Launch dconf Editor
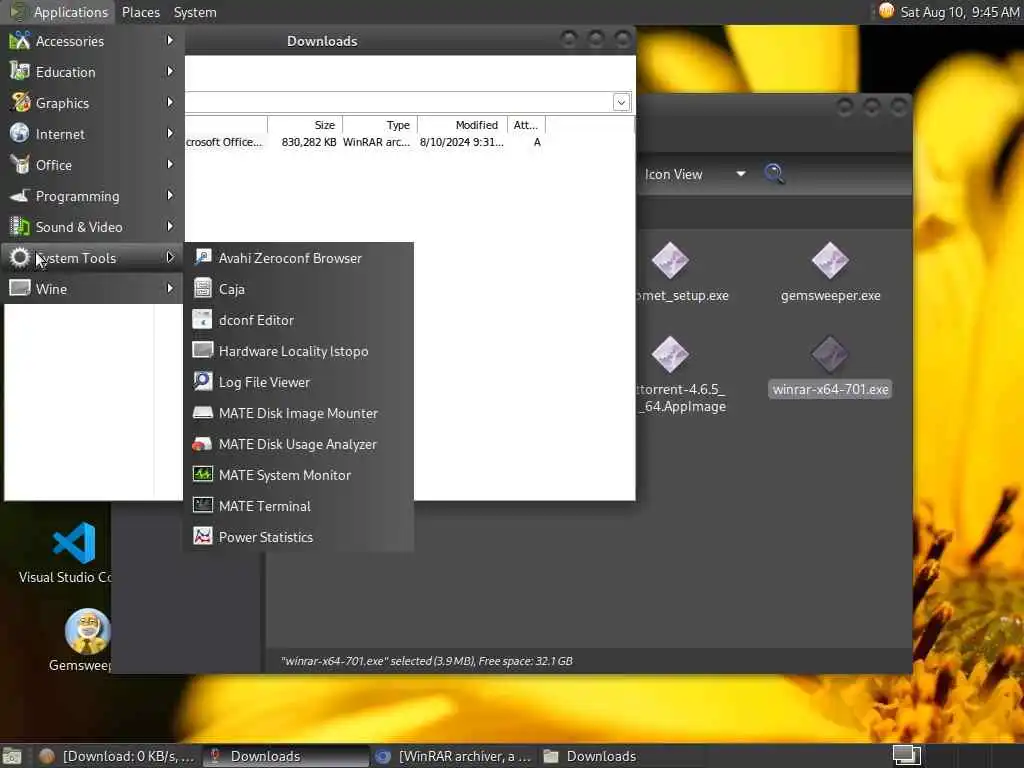1024x768 pixels. point(298,320)
